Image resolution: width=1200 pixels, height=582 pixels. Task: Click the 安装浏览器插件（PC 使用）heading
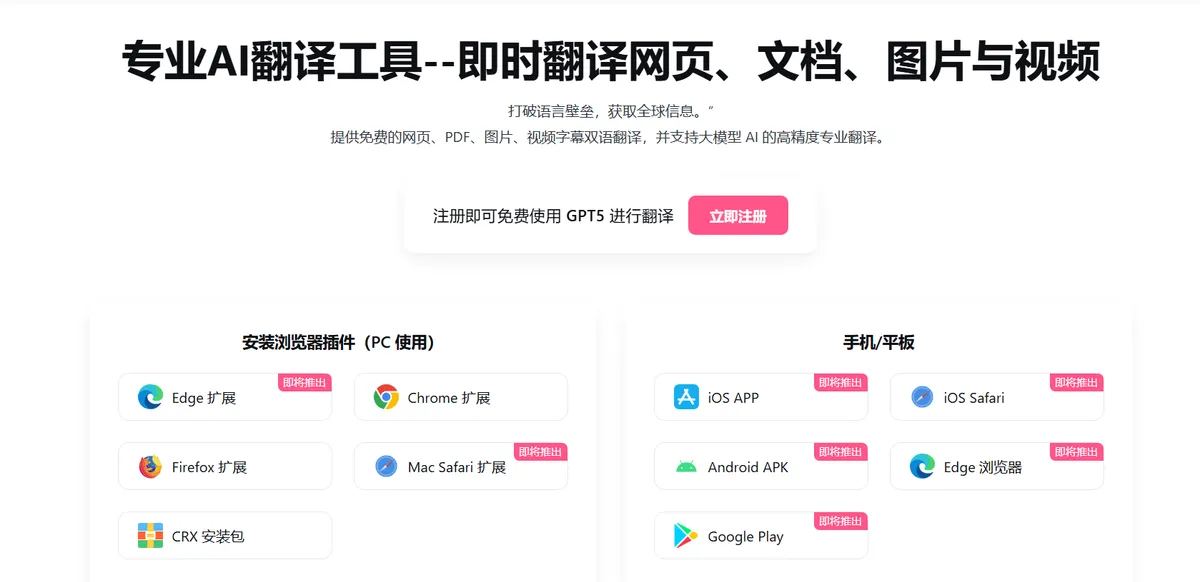[x=339, y=342]
